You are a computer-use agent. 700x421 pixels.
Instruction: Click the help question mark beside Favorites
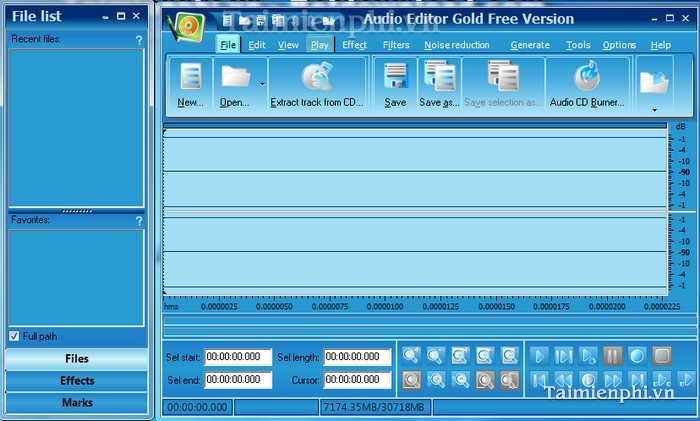tap(139, 221)
